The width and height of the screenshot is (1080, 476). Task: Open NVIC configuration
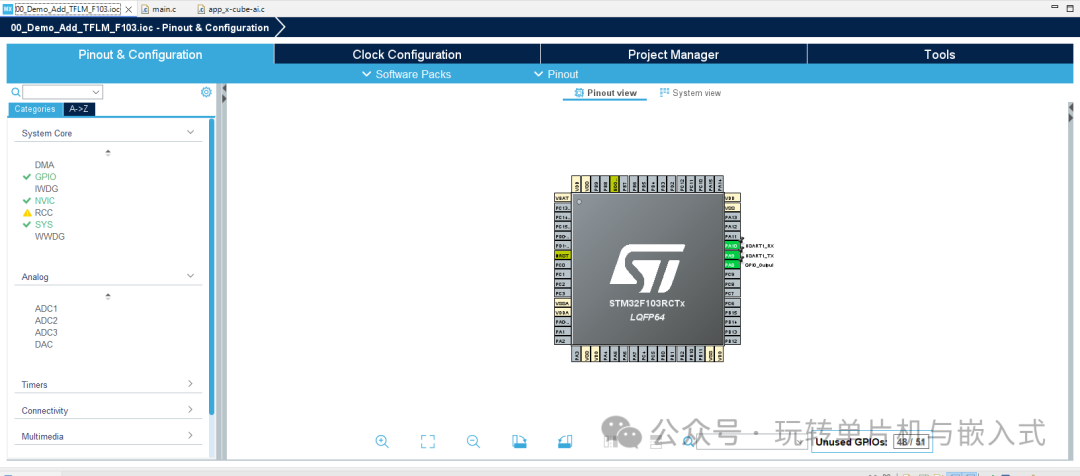[x=45, y=200]
